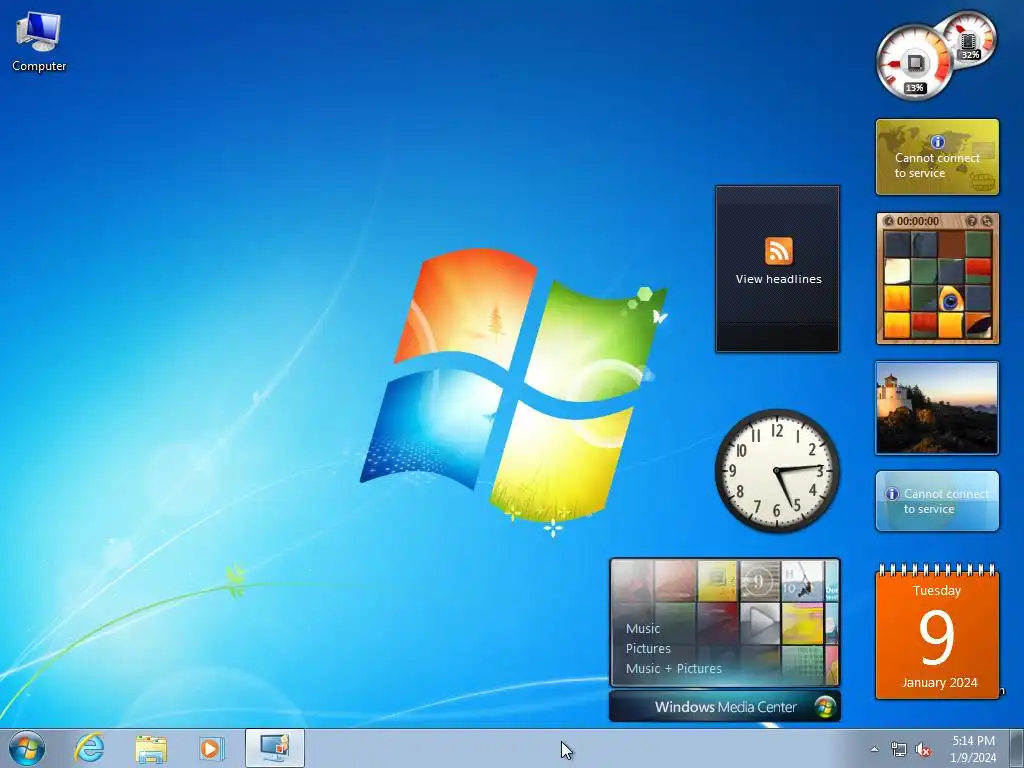
Task: Open the taskbar clock showing 5:14 PM
Action: (x=973, y=749)
